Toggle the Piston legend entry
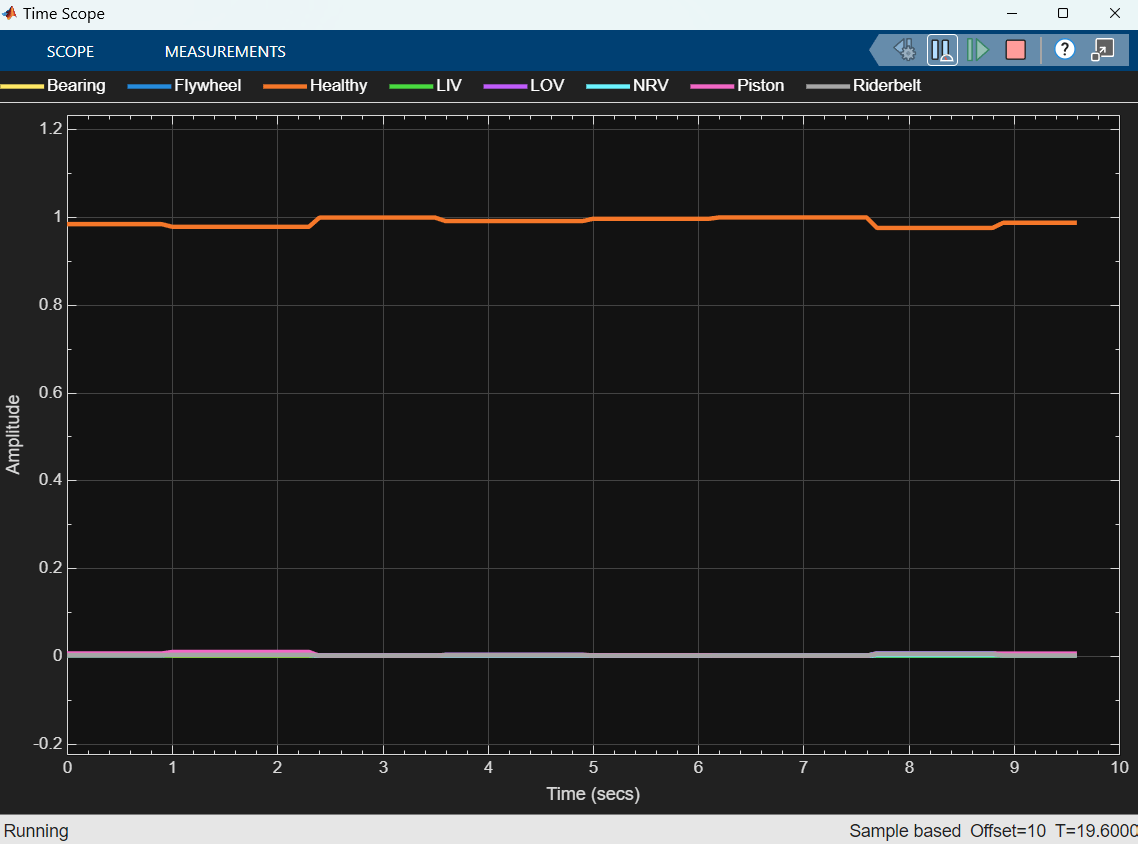Screen dimensions: 1138x844 click(x=760, y=86)
